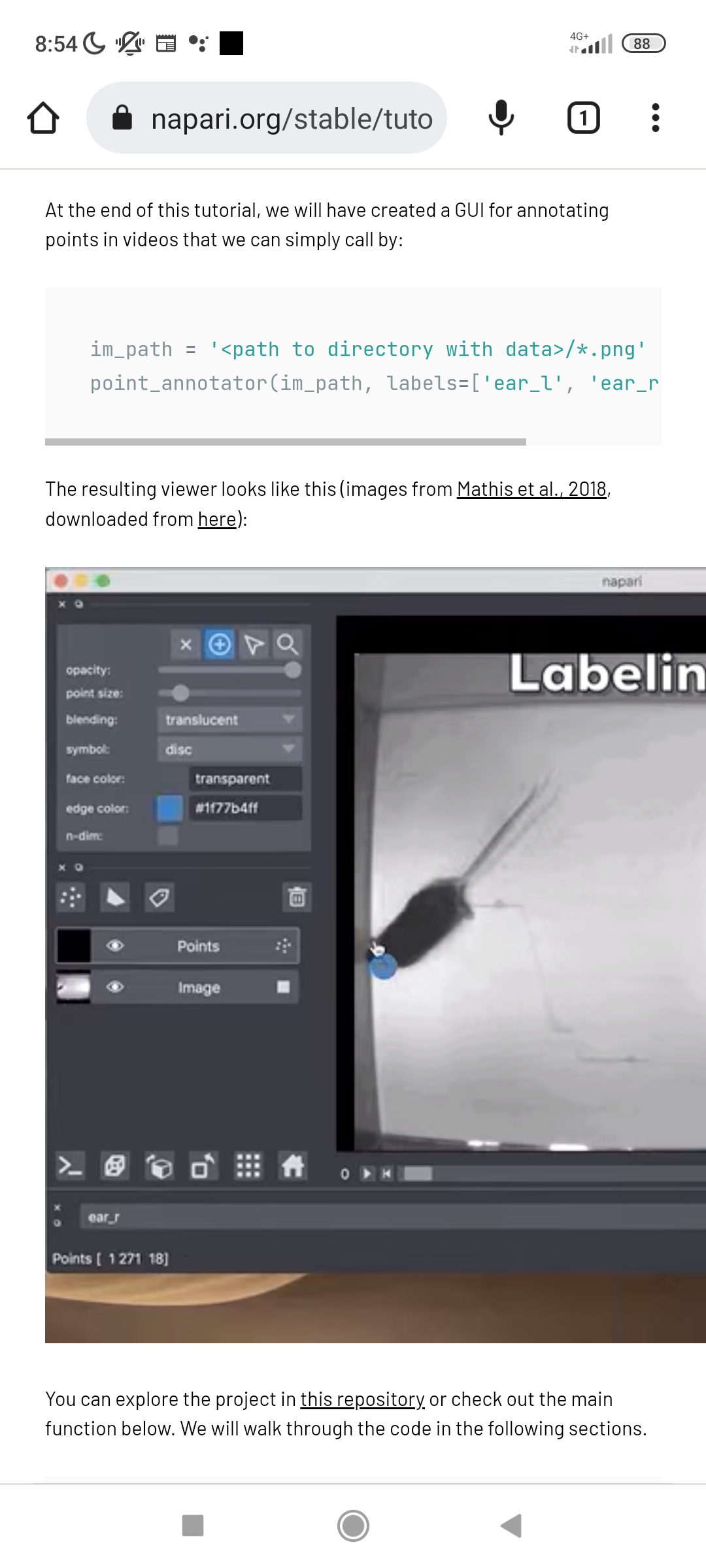
Task: Tap the im_path code line
Action: pos(368,349)
